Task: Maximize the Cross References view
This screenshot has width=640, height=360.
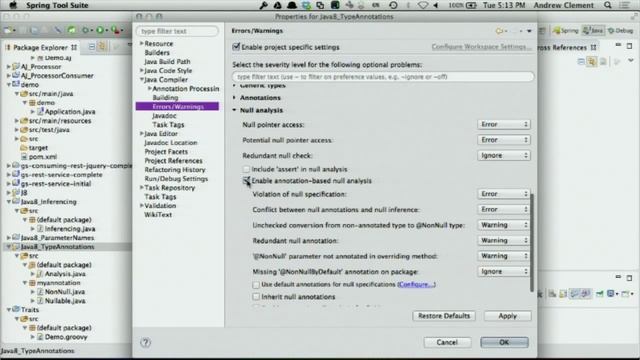Action: pyautogui.click(x=629, y=46)
